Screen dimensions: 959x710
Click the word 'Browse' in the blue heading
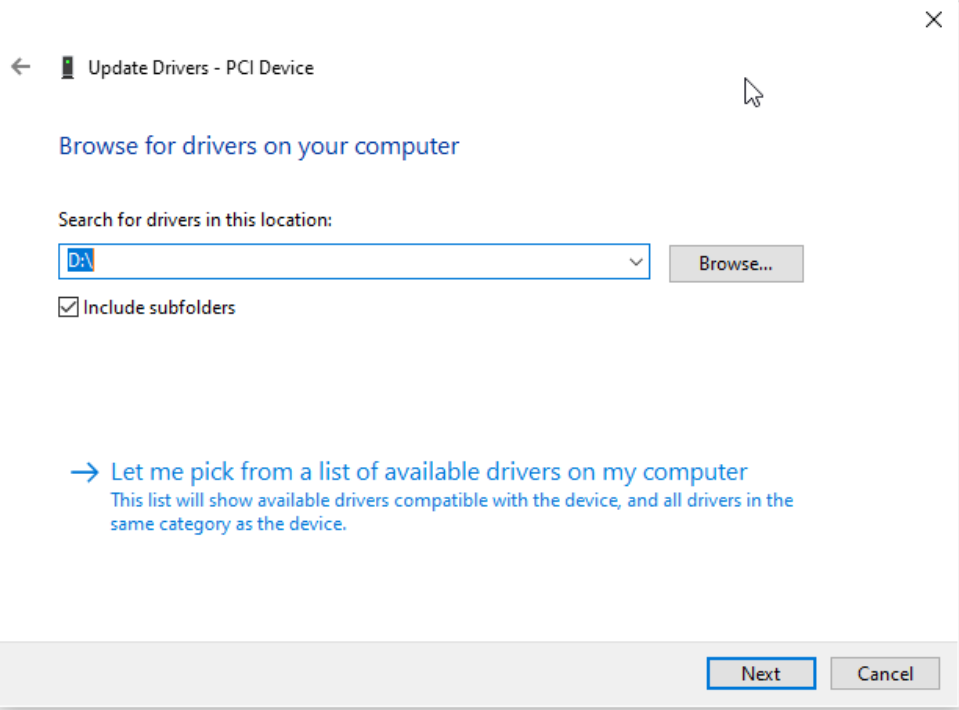96,146
